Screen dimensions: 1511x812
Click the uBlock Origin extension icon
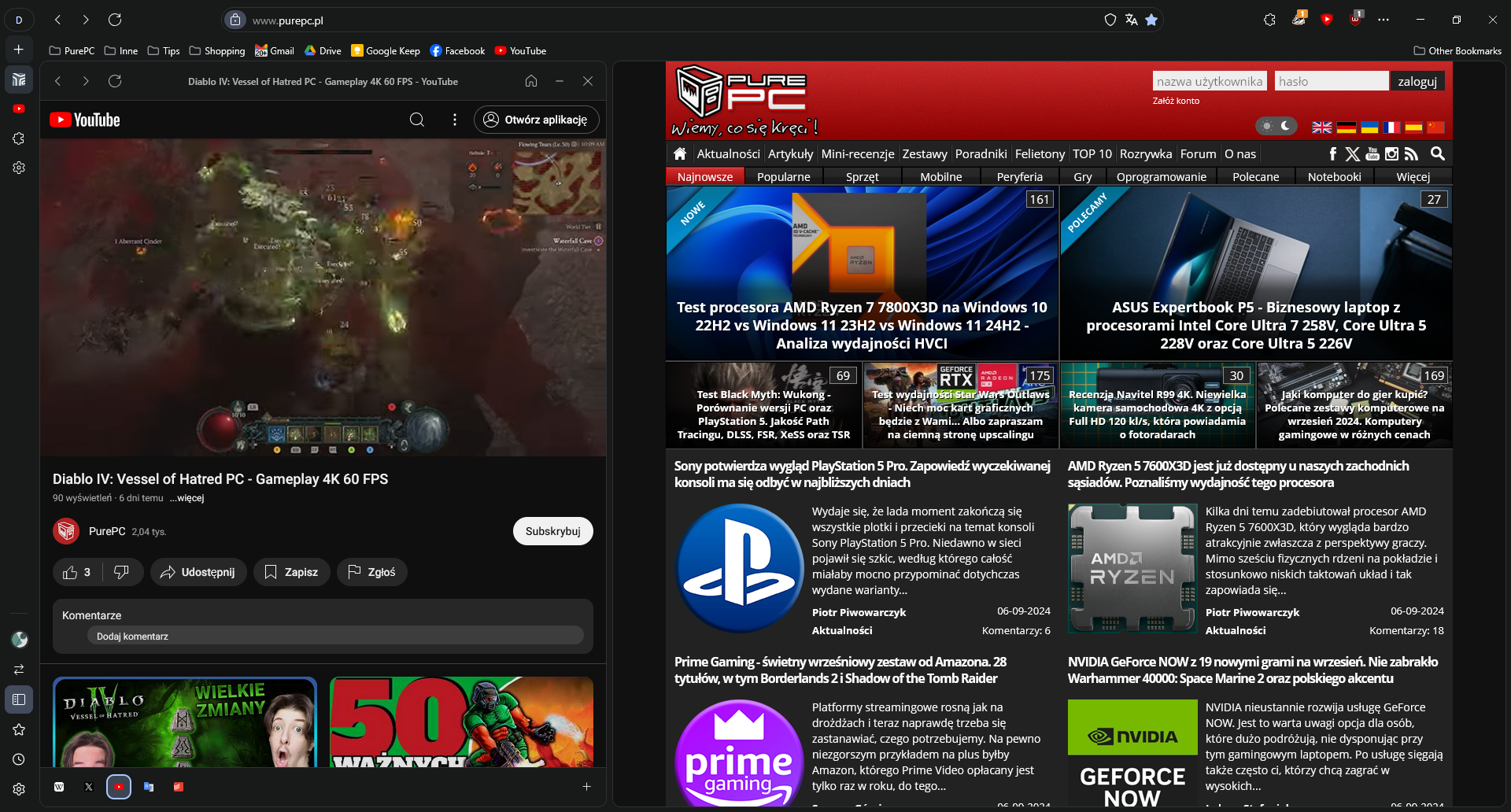(x=1355, y=20)
